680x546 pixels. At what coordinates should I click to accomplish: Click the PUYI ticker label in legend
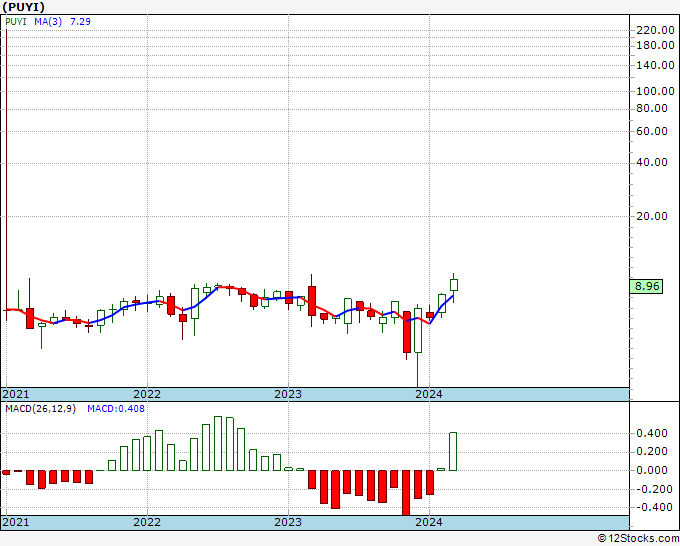tap(16, 21)
